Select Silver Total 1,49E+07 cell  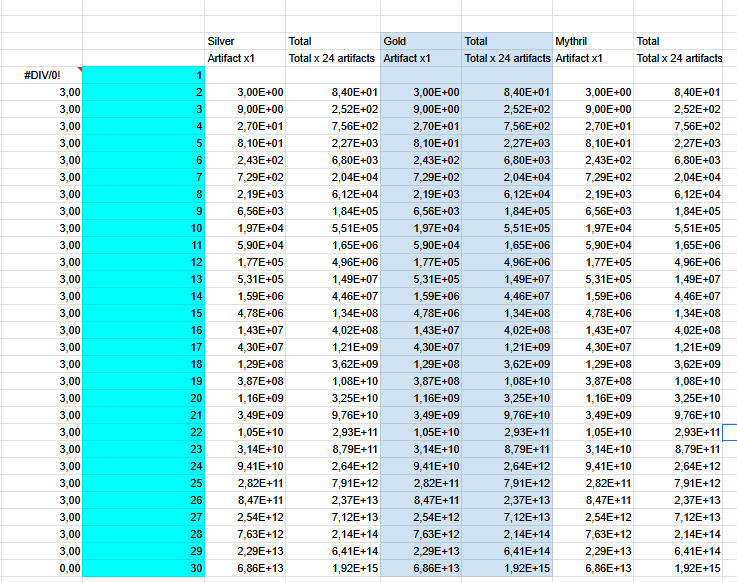click(333, 279)
